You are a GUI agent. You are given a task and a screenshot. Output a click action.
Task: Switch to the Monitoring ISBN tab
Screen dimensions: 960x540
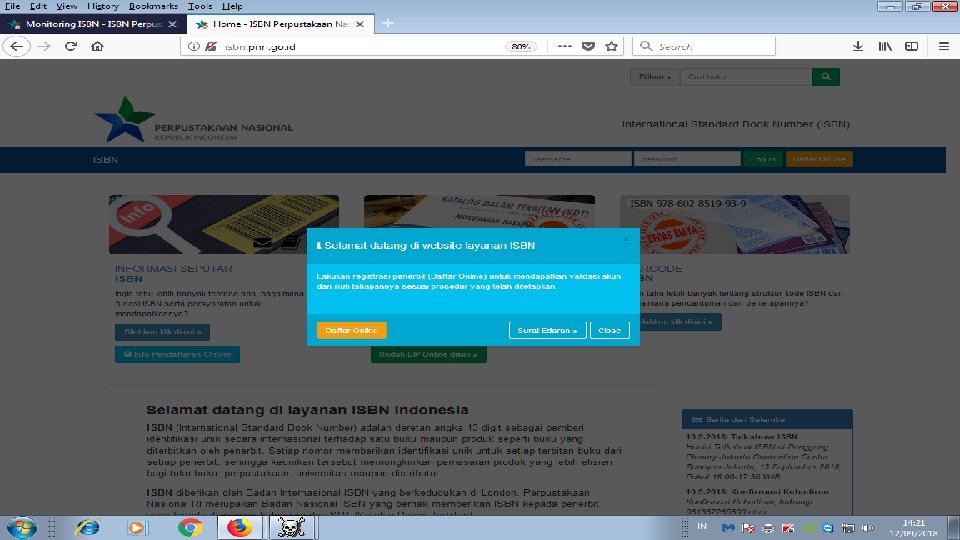(91, 24)
